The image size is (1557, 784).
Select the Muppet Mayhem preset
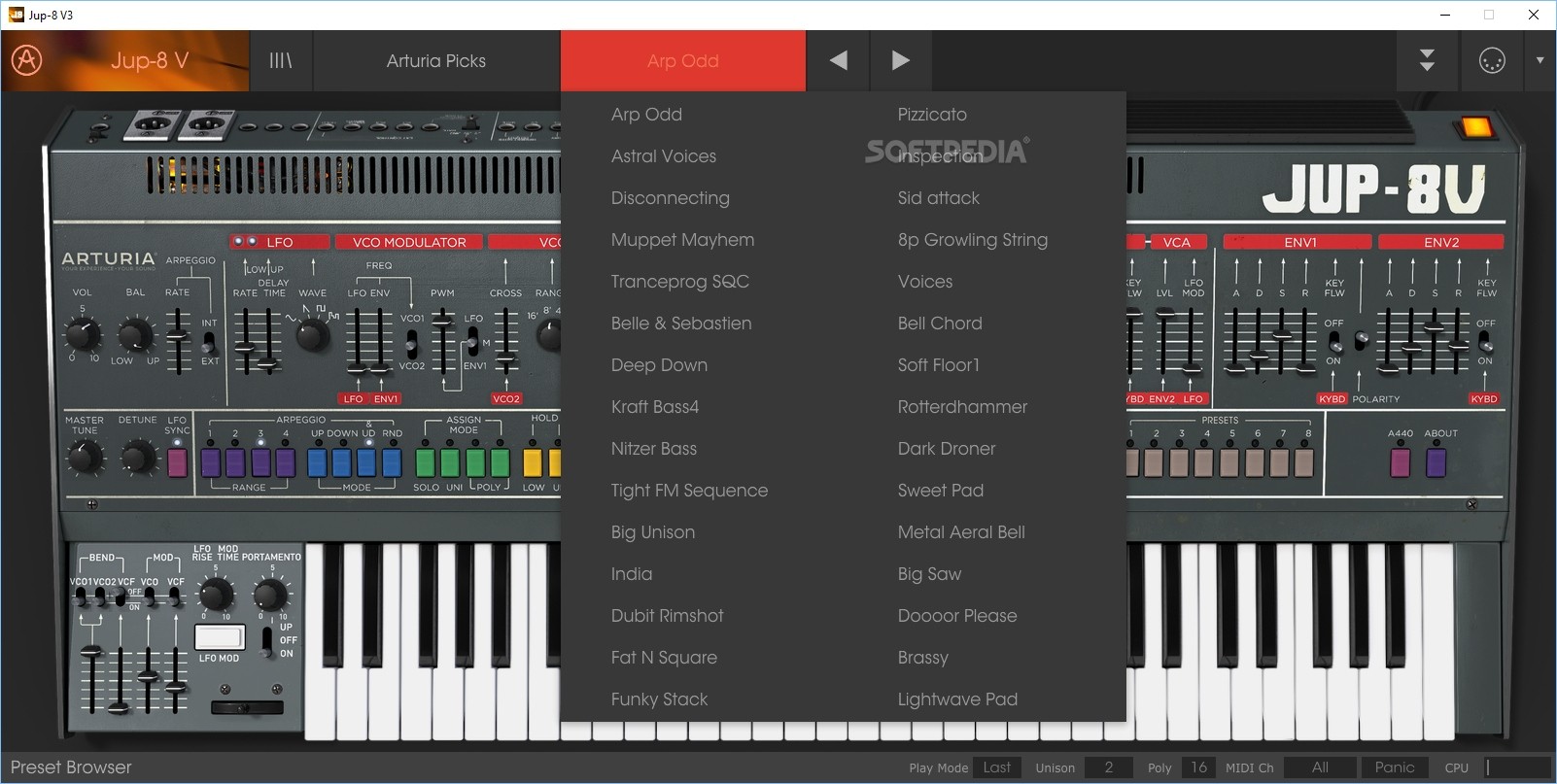682,239
